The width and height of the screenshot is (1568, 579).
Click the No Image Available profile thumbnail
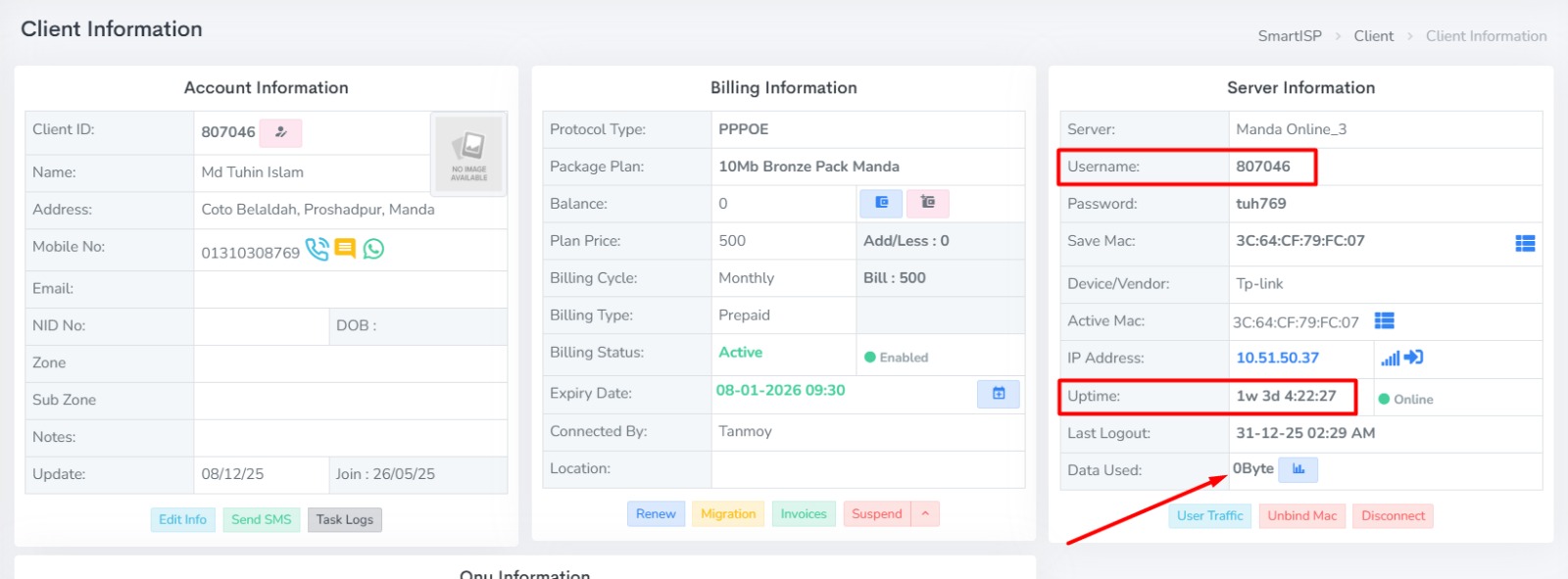(x=468, y=153)
